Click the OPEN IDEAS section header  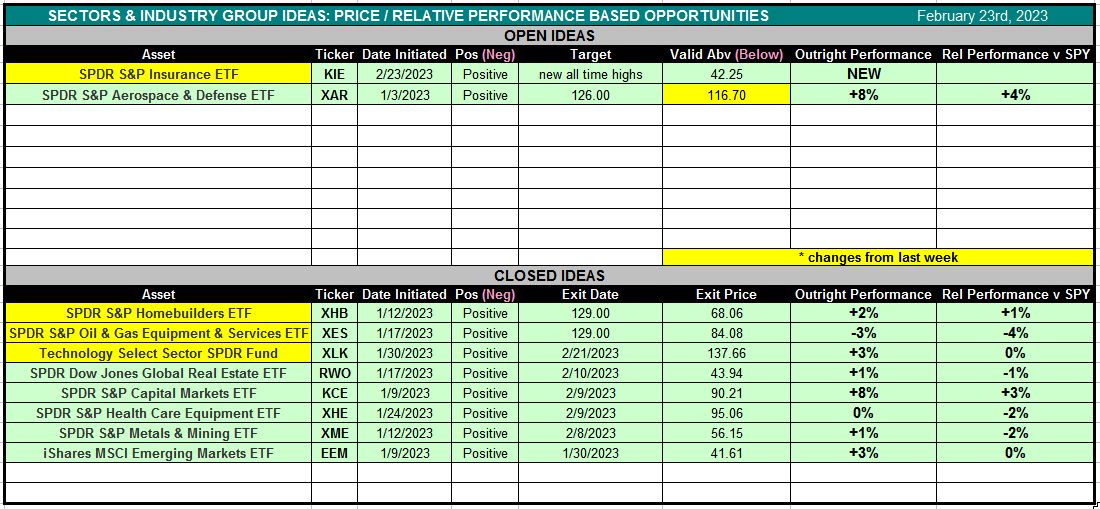[550, 35]
